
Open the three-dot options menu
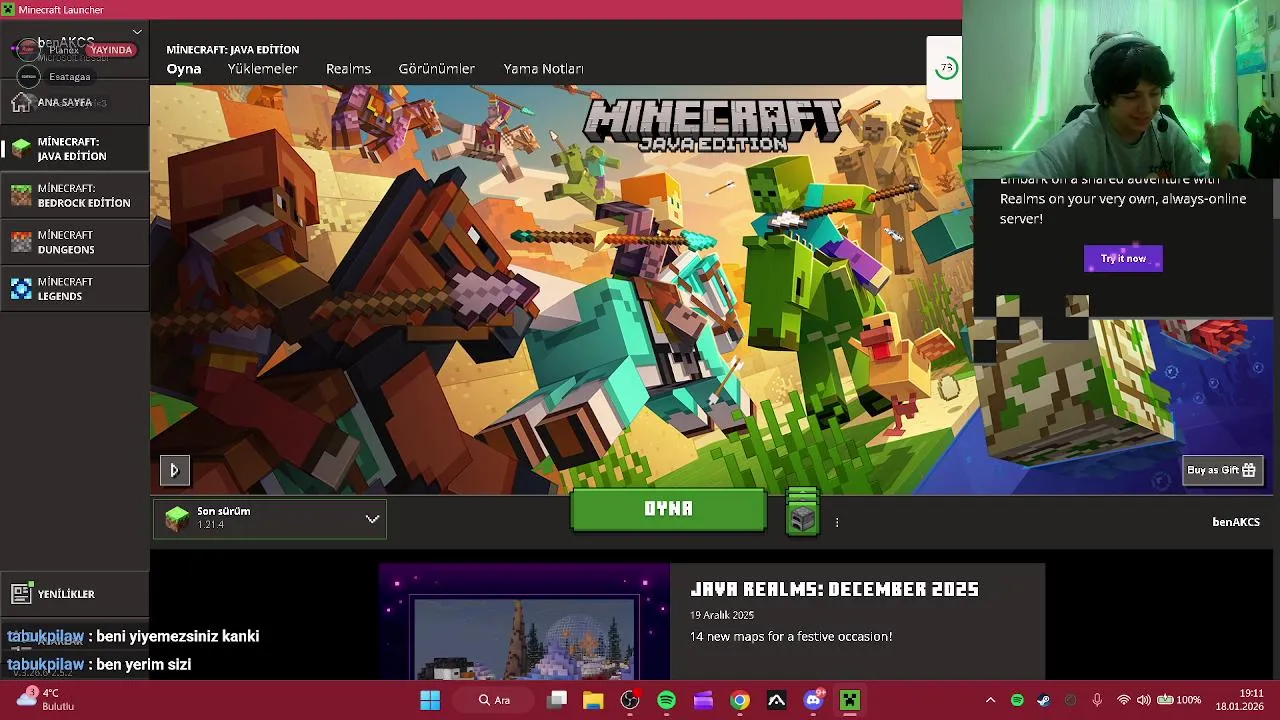[x=837, y=522]
